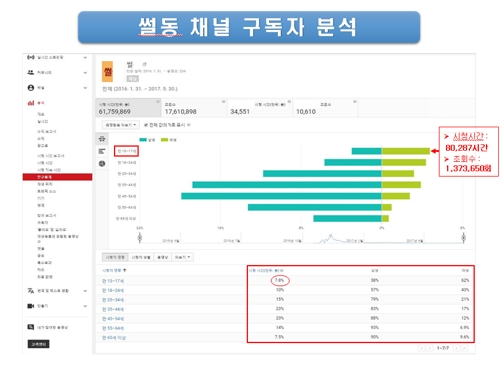
Task: Open the red analytics bar chart icon
Action: click(31, 103)
